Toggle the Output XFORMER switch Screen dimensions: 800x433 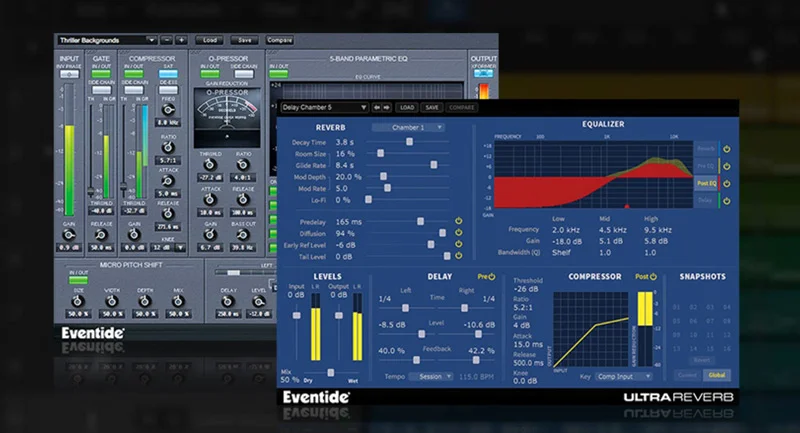click(483, 73)
